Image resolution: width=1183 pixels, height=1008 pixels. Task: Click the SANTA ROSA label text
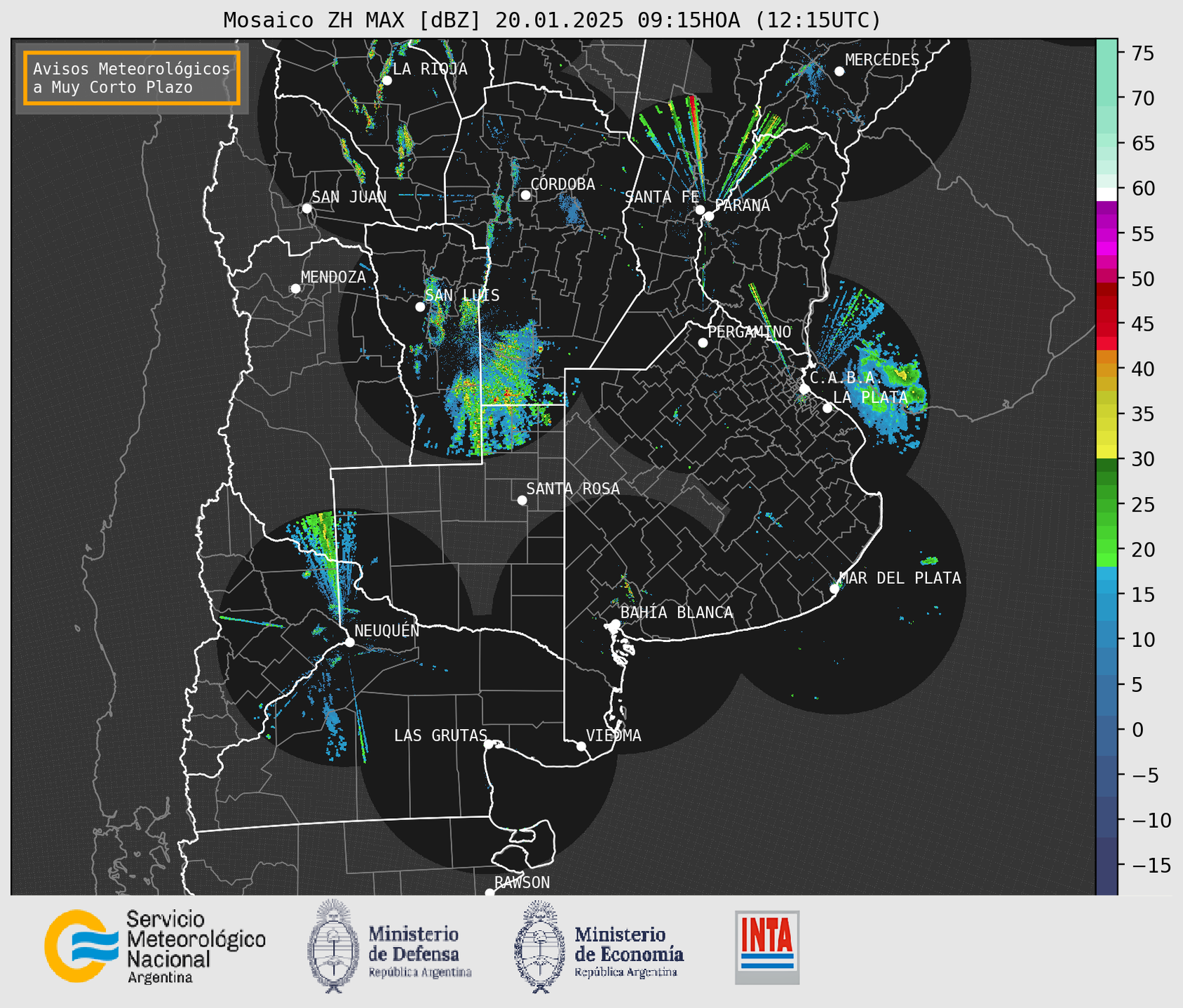pyautogui.click(x=573, y=489)
